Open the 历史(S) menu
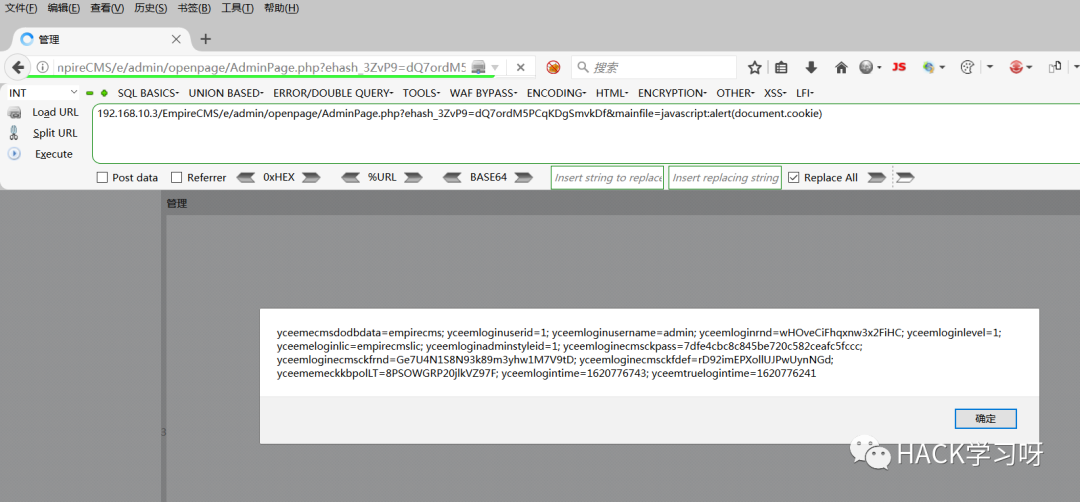1080x502 pixels. [x=150, y=8]
